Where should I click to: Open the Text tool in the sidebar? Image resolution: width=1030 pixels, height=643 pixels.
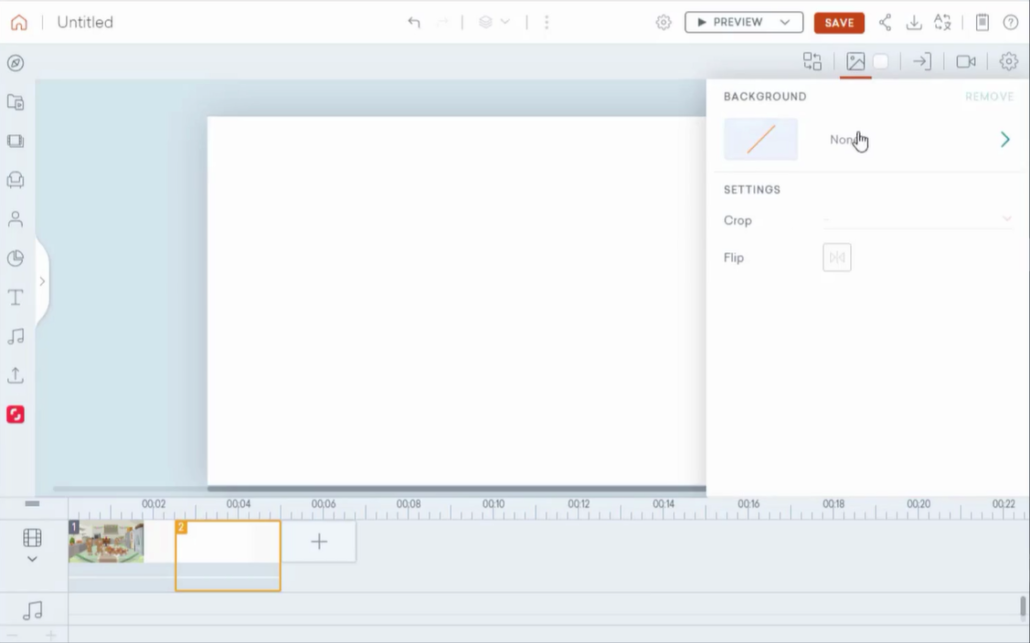pyautogui.click(x=15, y=297)
